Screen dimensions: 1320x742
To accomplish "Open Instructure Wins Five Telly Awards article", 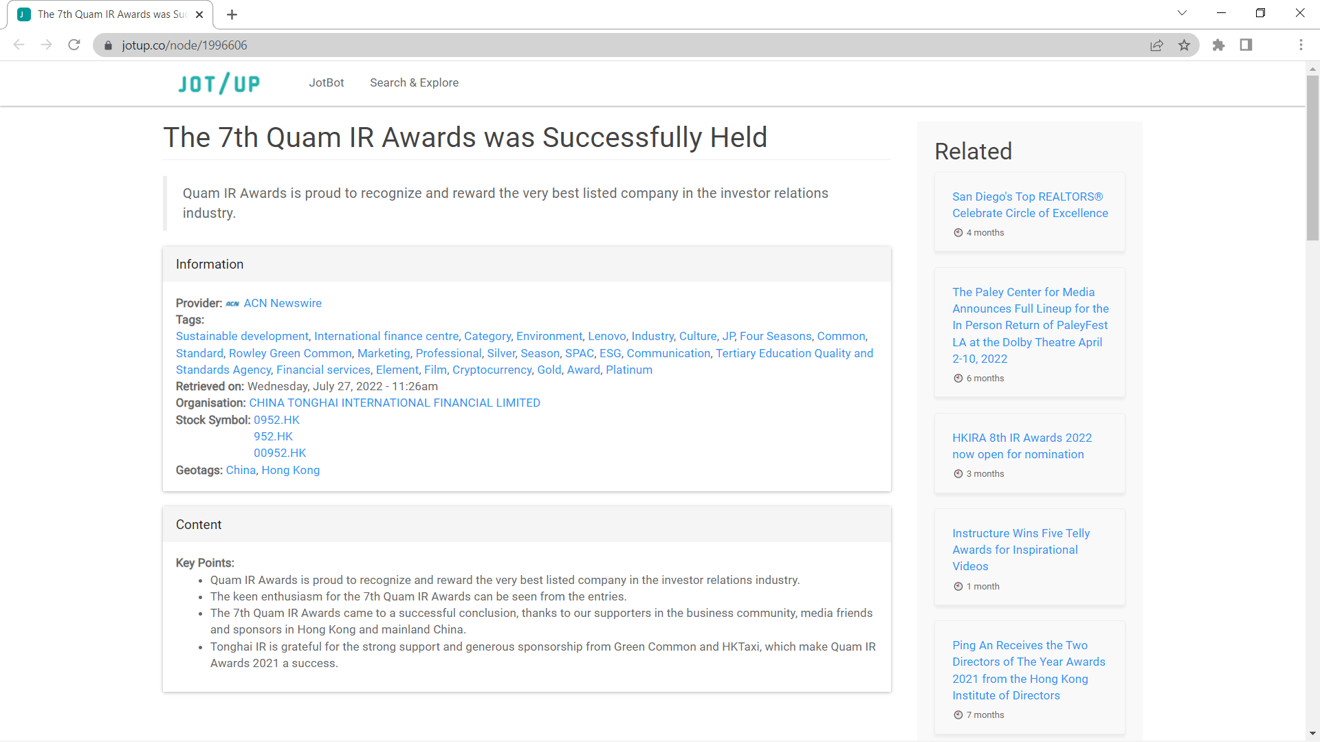I will (1021, 550).
